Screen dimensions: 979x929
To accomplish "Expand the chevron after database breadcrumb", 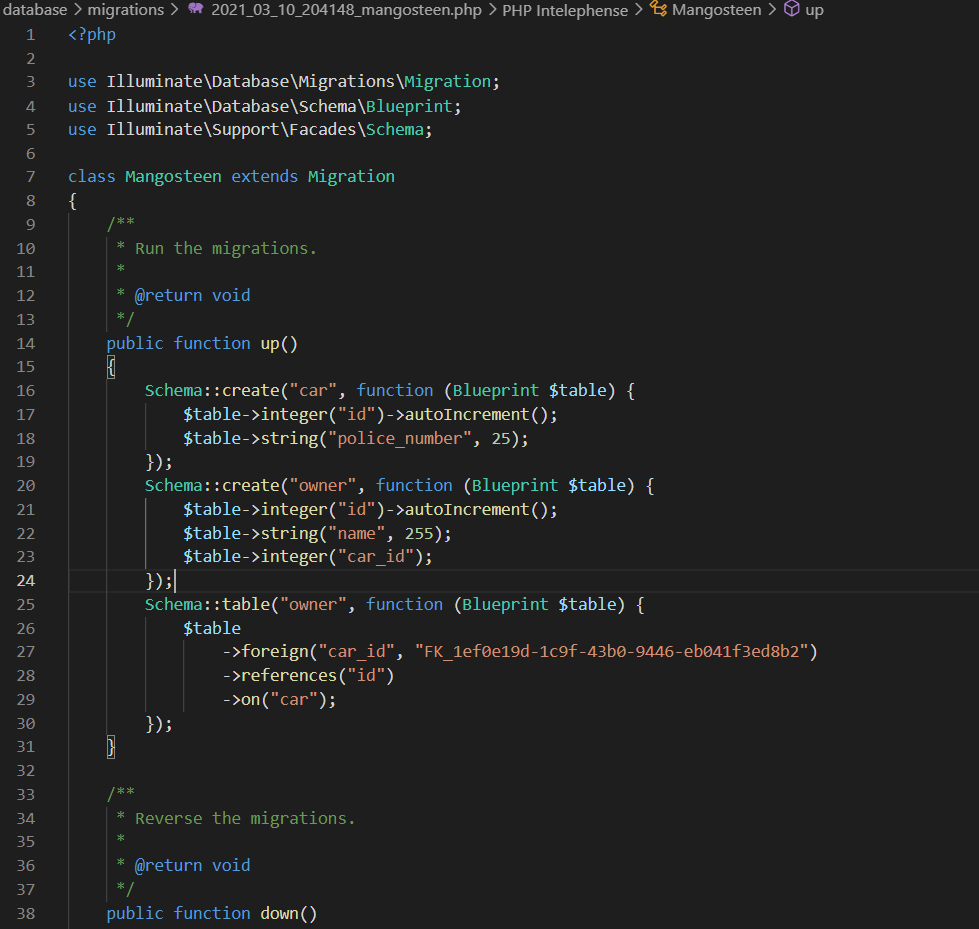I will click(77, 9).
